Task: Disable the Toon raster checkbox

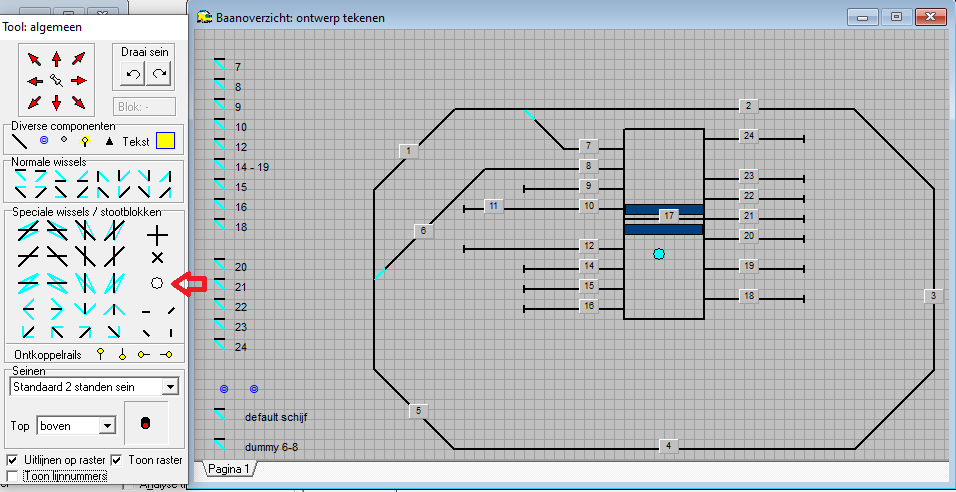Action: coord(117,460)
